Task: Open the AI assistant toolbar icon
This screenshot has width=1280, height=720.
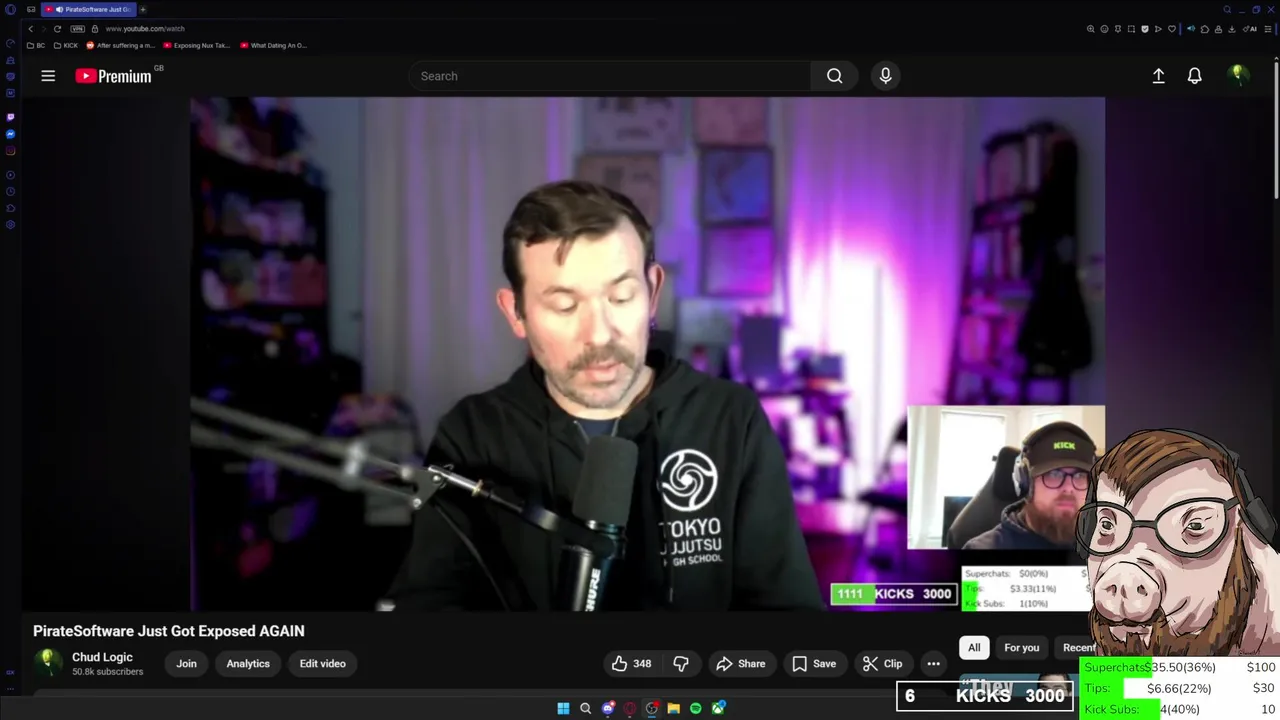Action: pyautogui.click(x=1251, y=29)
